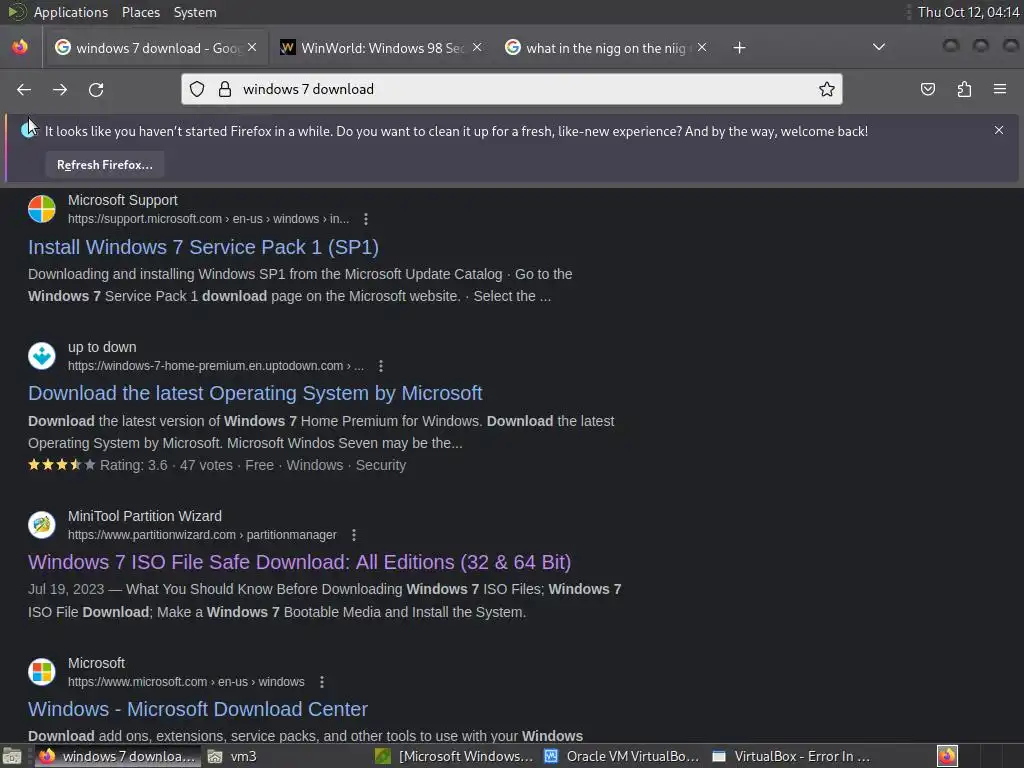Click the Microsoft site favicon
The image size is (1024, 768).
point(42,672)
